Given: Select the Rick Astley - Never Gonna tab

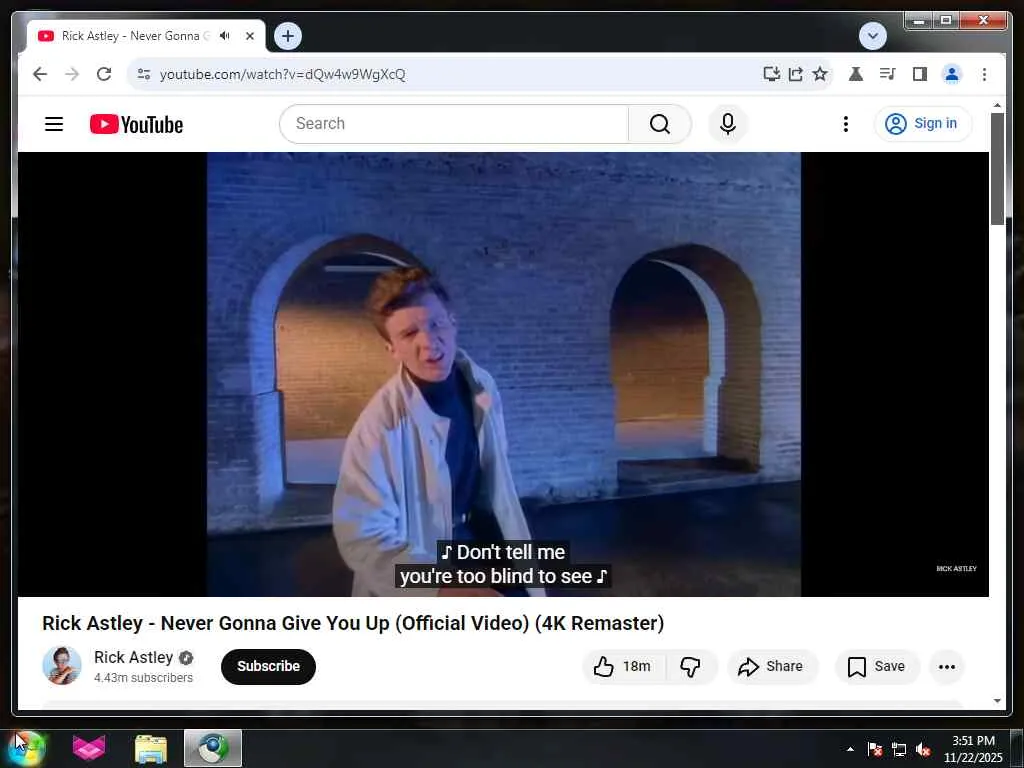Looking at the screenshot, I should [x=136, y=36].
